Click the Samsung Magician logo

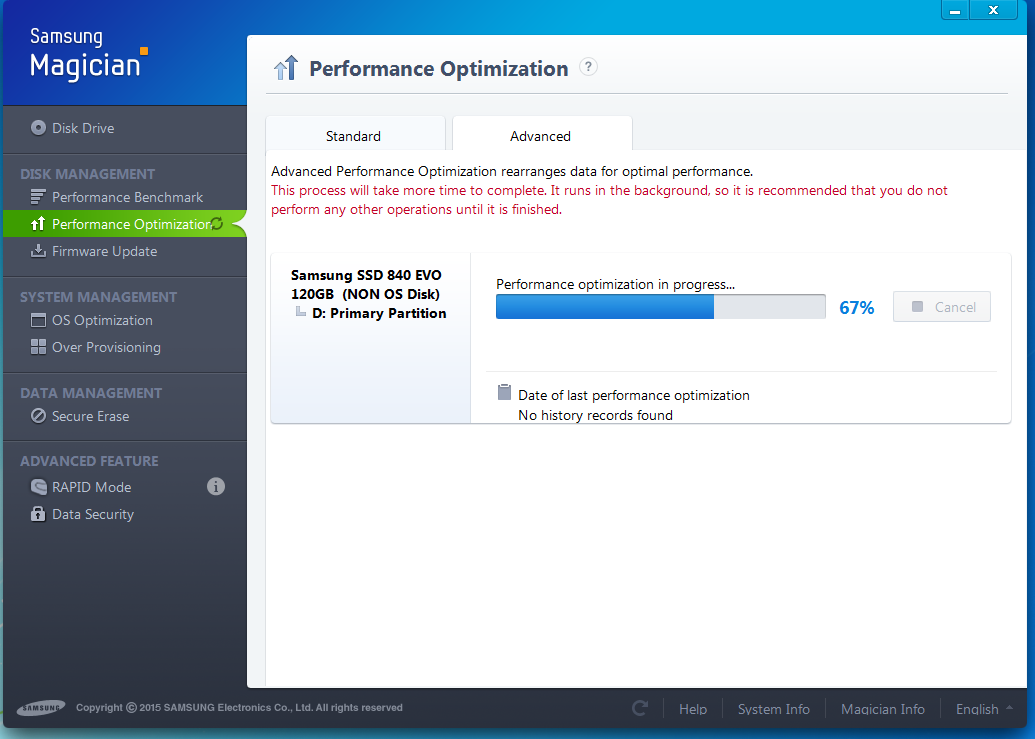88,54
